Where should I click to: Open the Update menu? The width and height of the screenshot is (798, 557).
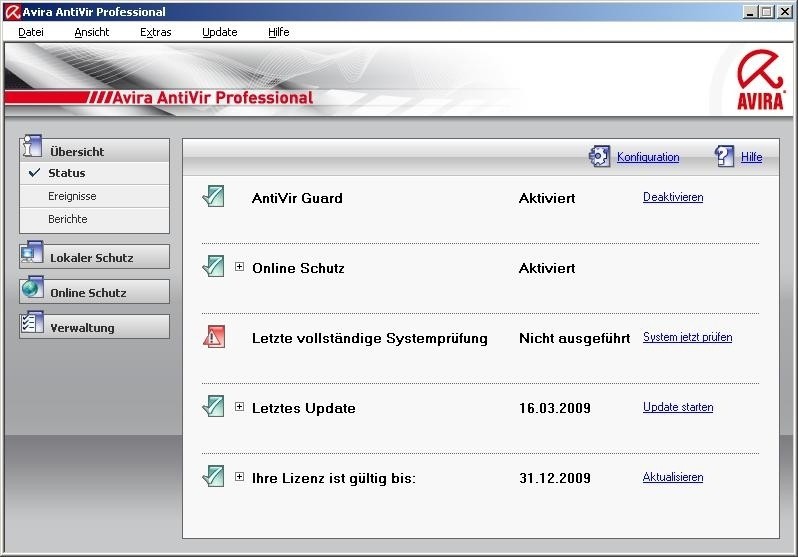pyautogui.click(x=219, y=32)
